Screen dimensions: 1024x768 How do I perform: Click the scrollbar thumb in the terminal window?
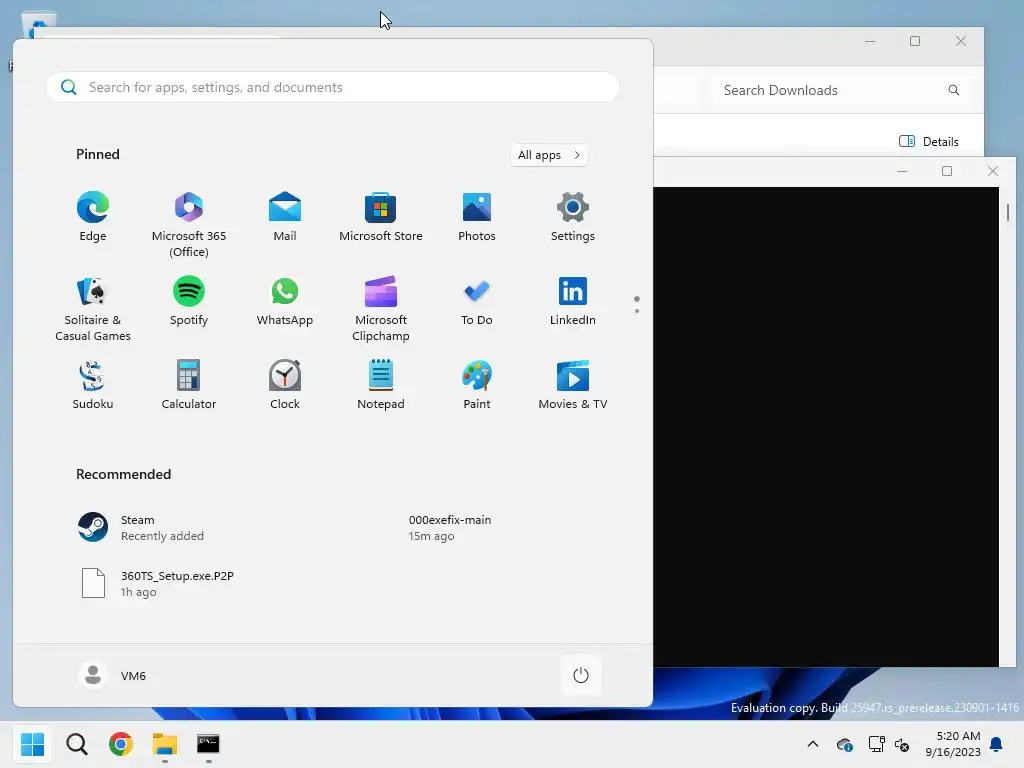pyautogui.click(x=1008, y=213)
